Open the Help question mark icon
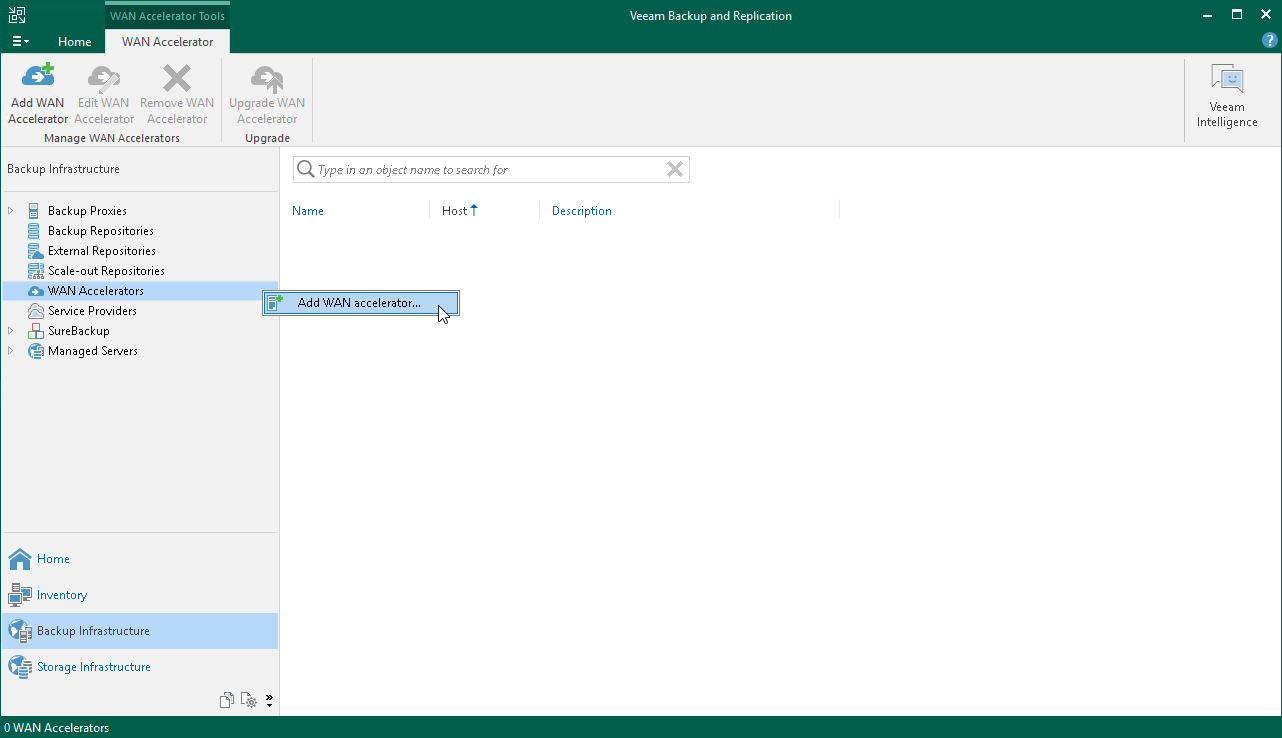Image resolution: width=1282 pixels, height=738 pixels. [1270, 41]
